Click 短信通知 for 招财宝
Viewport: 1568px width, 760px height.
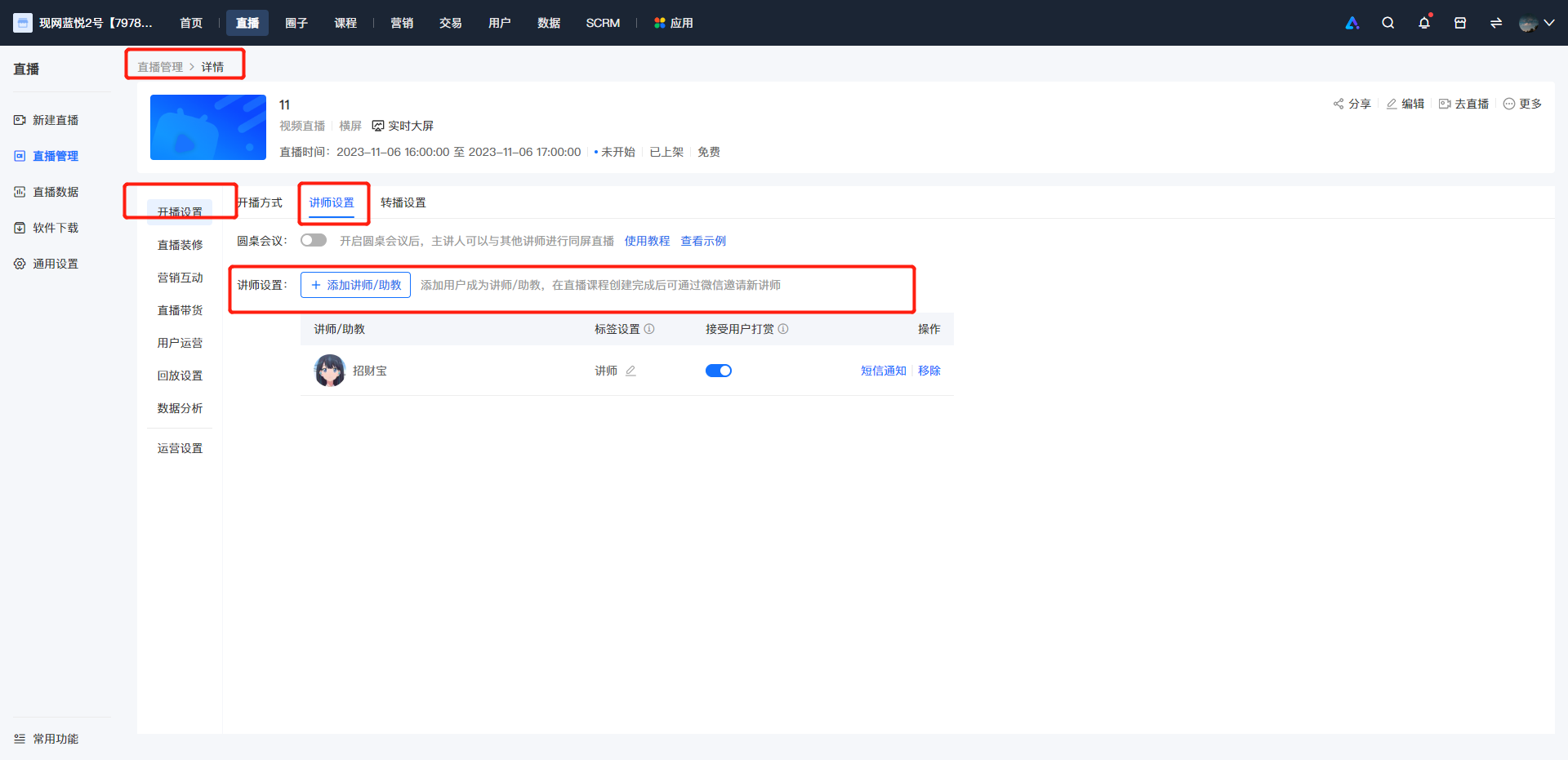pos(884,371)
